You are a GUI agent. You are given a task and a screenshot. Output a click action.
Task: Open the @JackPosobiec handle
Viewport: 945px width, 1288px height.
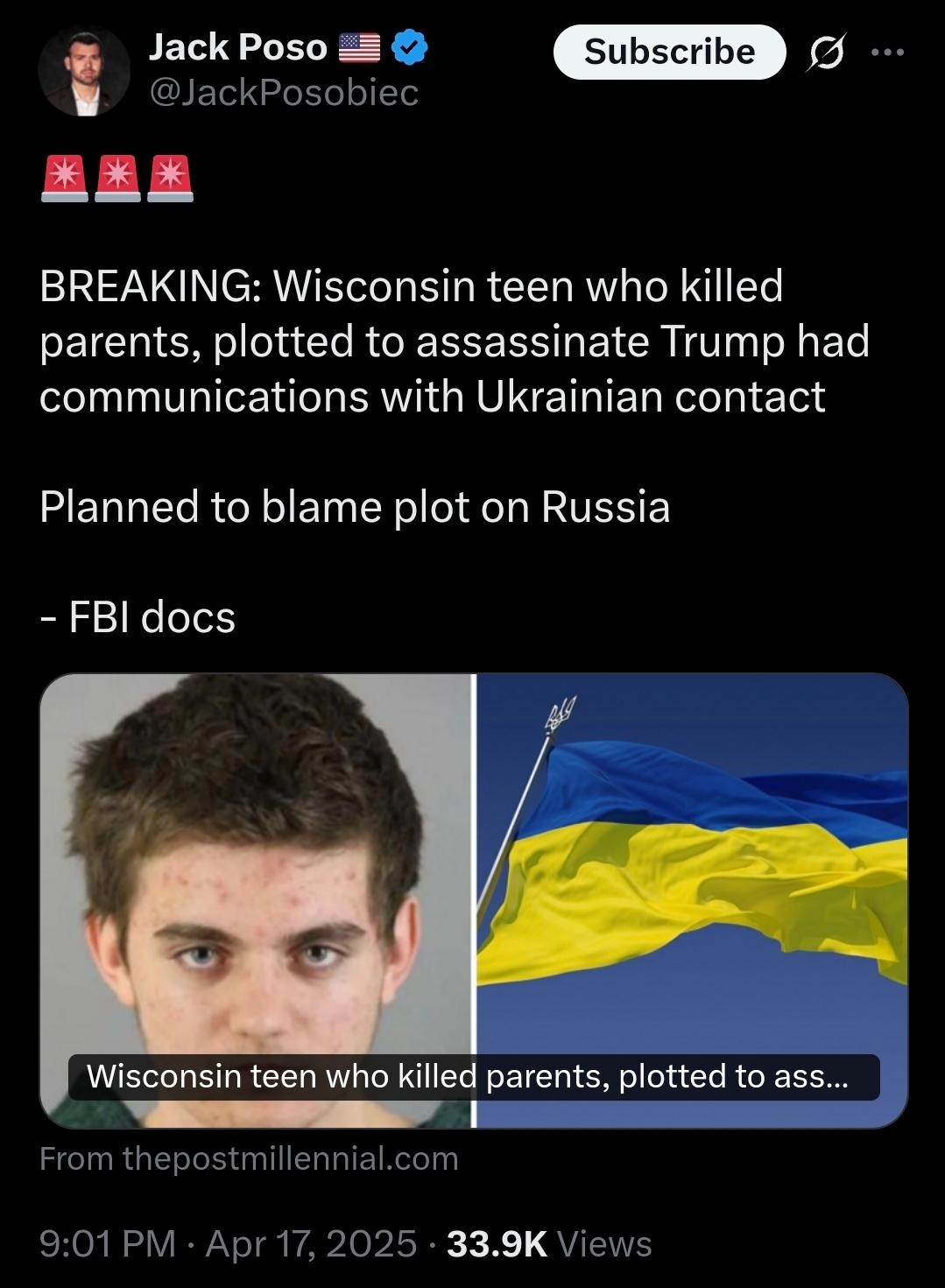pyautogui.click(x=284, y=93)
